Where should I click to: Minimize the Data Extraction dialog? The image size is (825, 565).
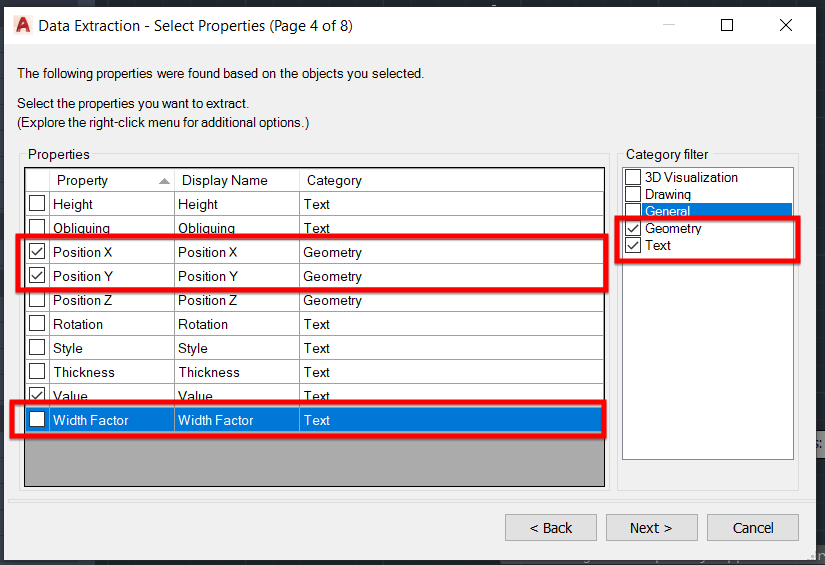coord(668,25)
